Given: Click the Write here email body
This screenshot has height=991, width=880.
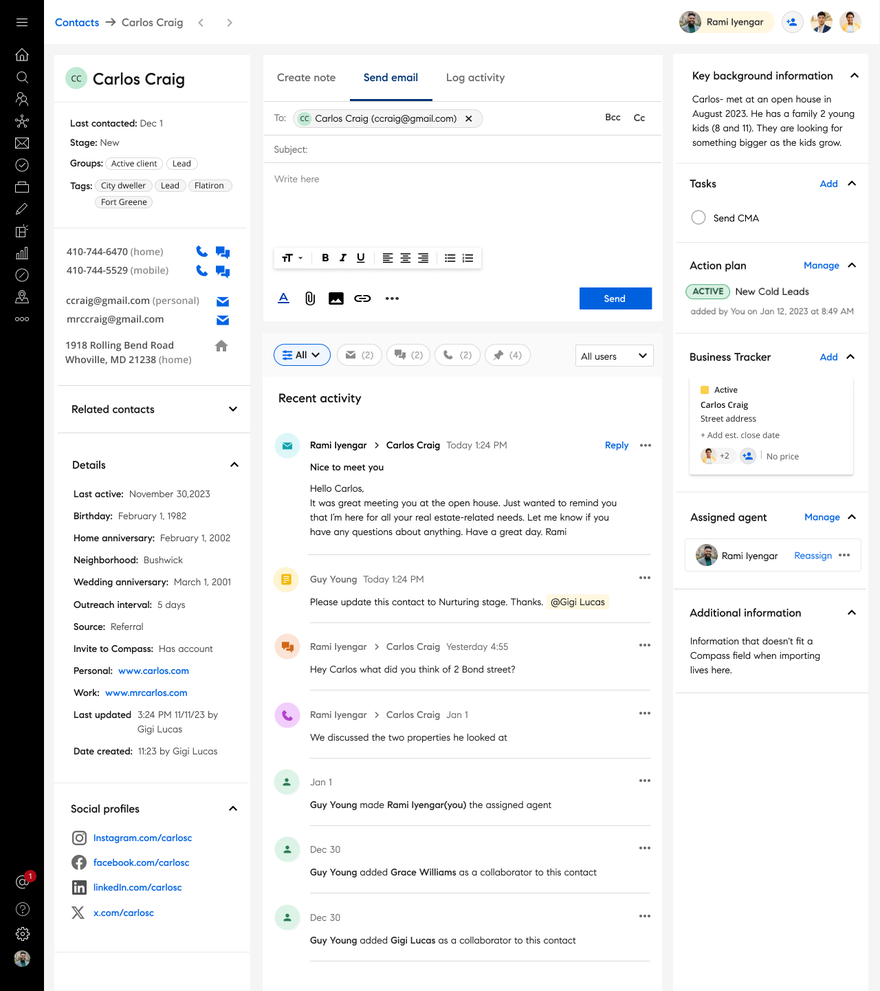Looking at the screenshot, I should [x=462, y=202].
